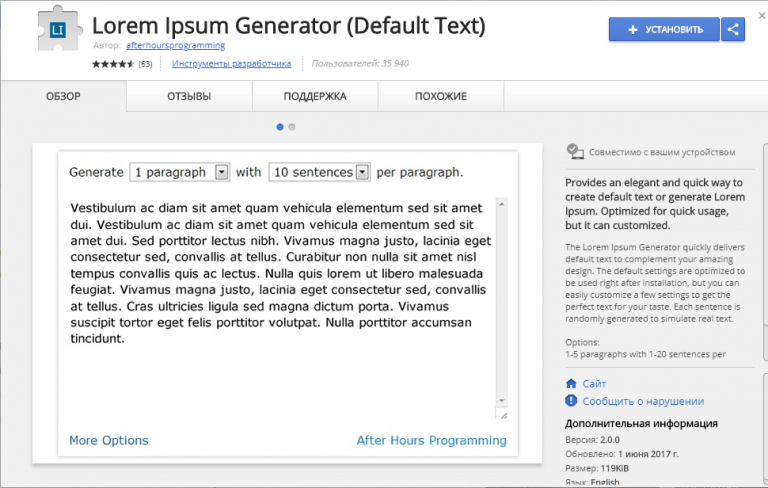Select the second carousel dot
768x488 pixels.
point(292,127)
